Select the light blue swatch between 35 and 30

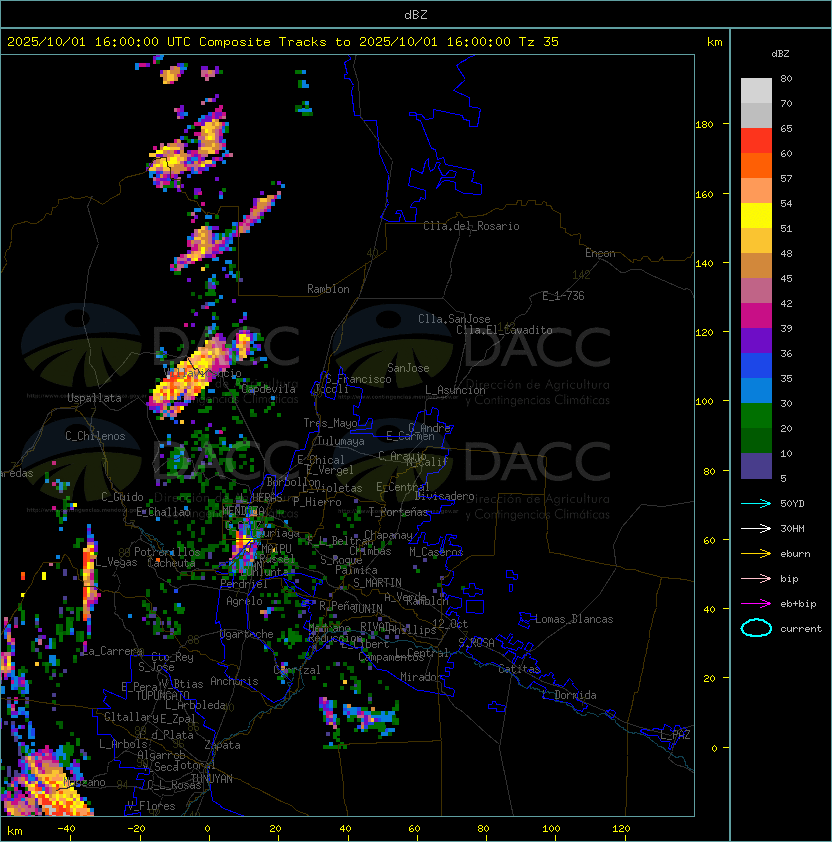tap(756, 390)
